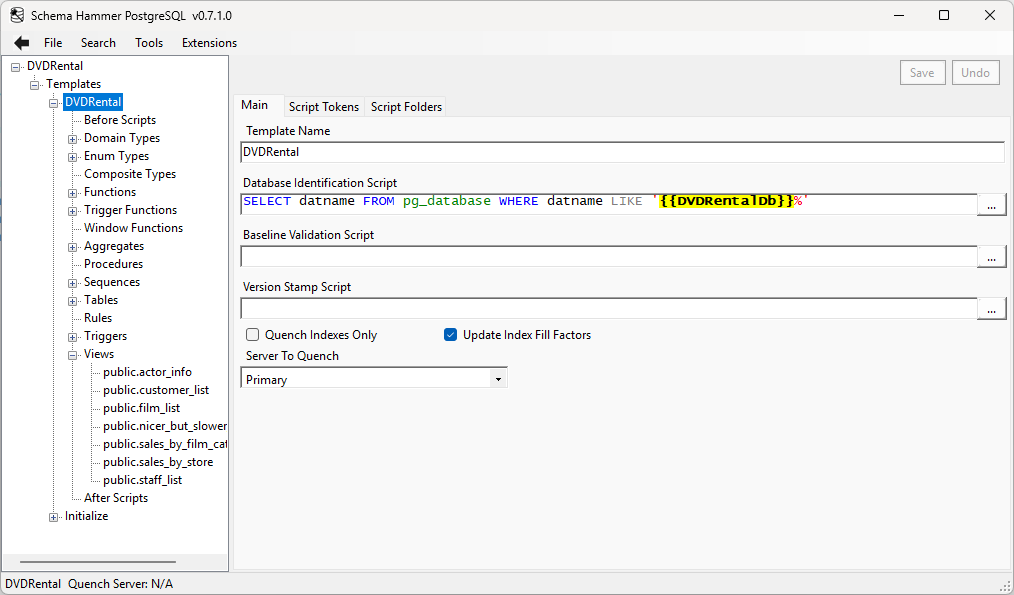The image size is (1014, 595).
Task: Collapse the Views tree node
Action: coord(71,353)
